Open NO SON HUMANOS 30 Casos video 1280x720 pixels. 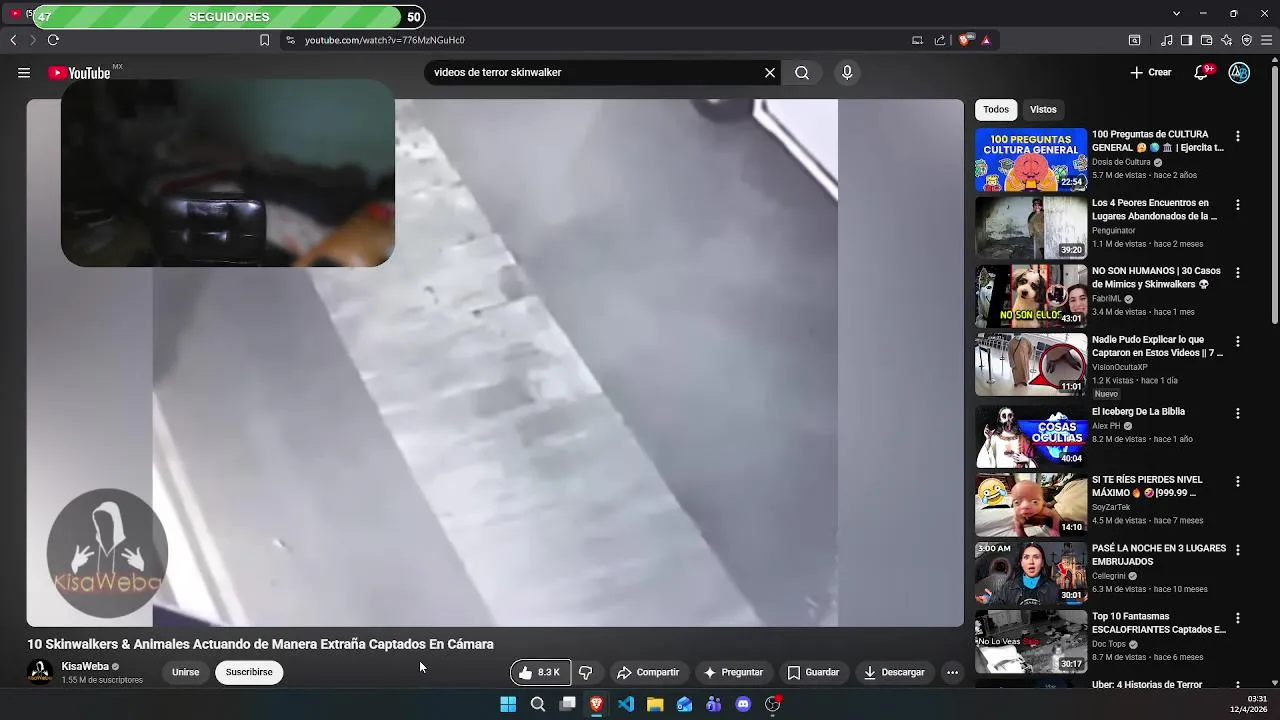pyautogui.click(x=1031, y=296)
